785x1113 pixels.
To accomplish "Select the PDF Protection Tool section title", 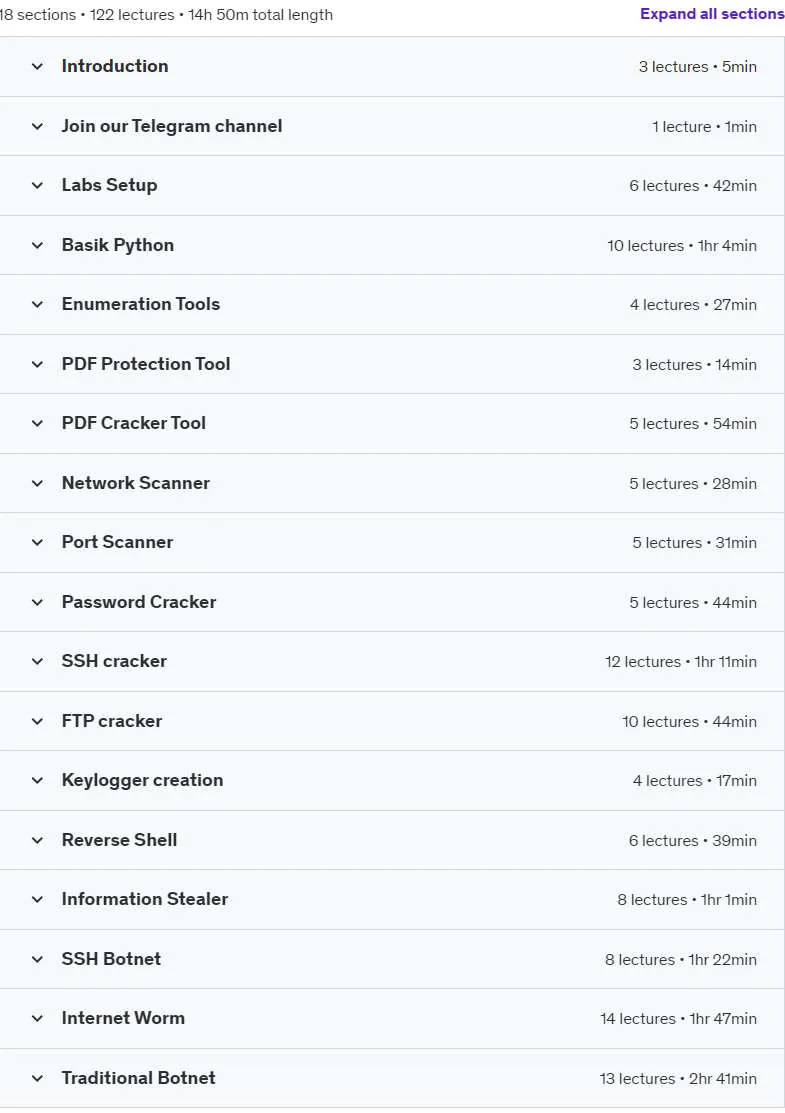I will point(146,364).
